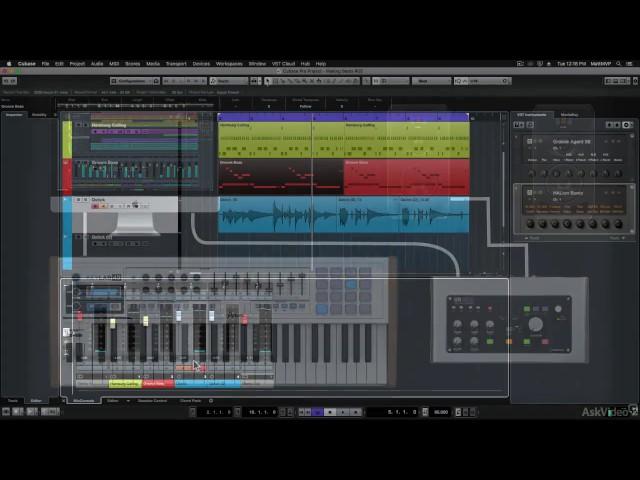Switch to the Chord Pads tab
The width and height of the screenshot is (640, 480).
click(x=191, y=401)
